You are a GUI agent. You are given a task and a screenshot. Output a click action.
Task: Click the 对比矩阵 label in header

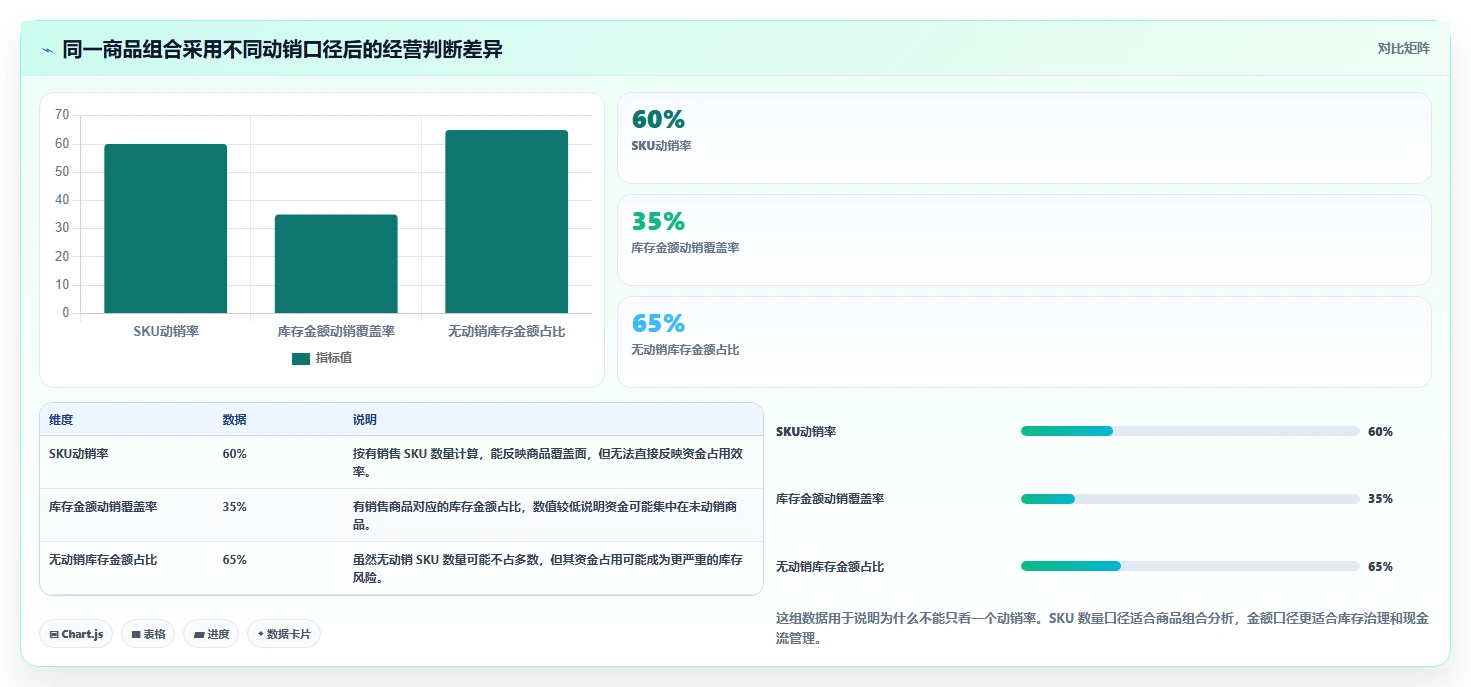click(1404, 49)
